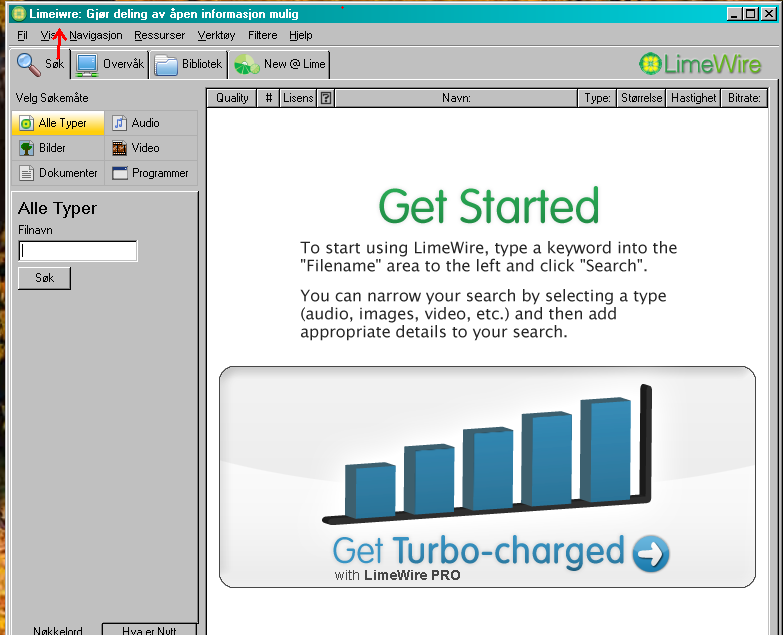Click the folder icon on Bibliotek
The image size is (783, 635).
[x=166, y=65]
